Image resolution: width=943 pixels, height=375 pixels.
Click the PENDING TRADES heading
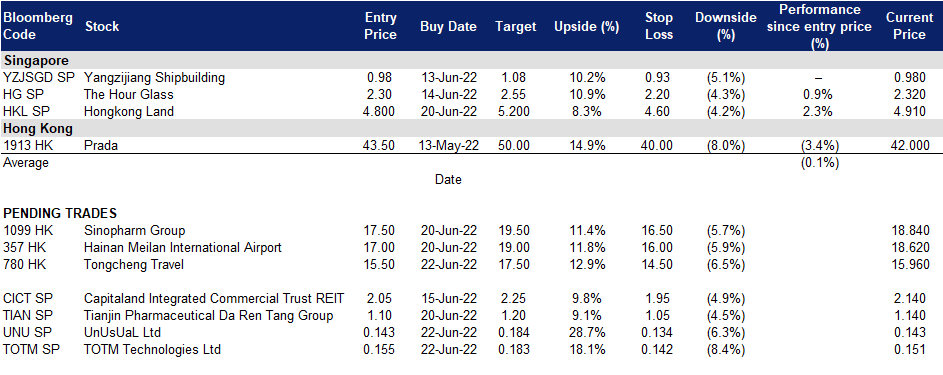(x=60, y=213)
